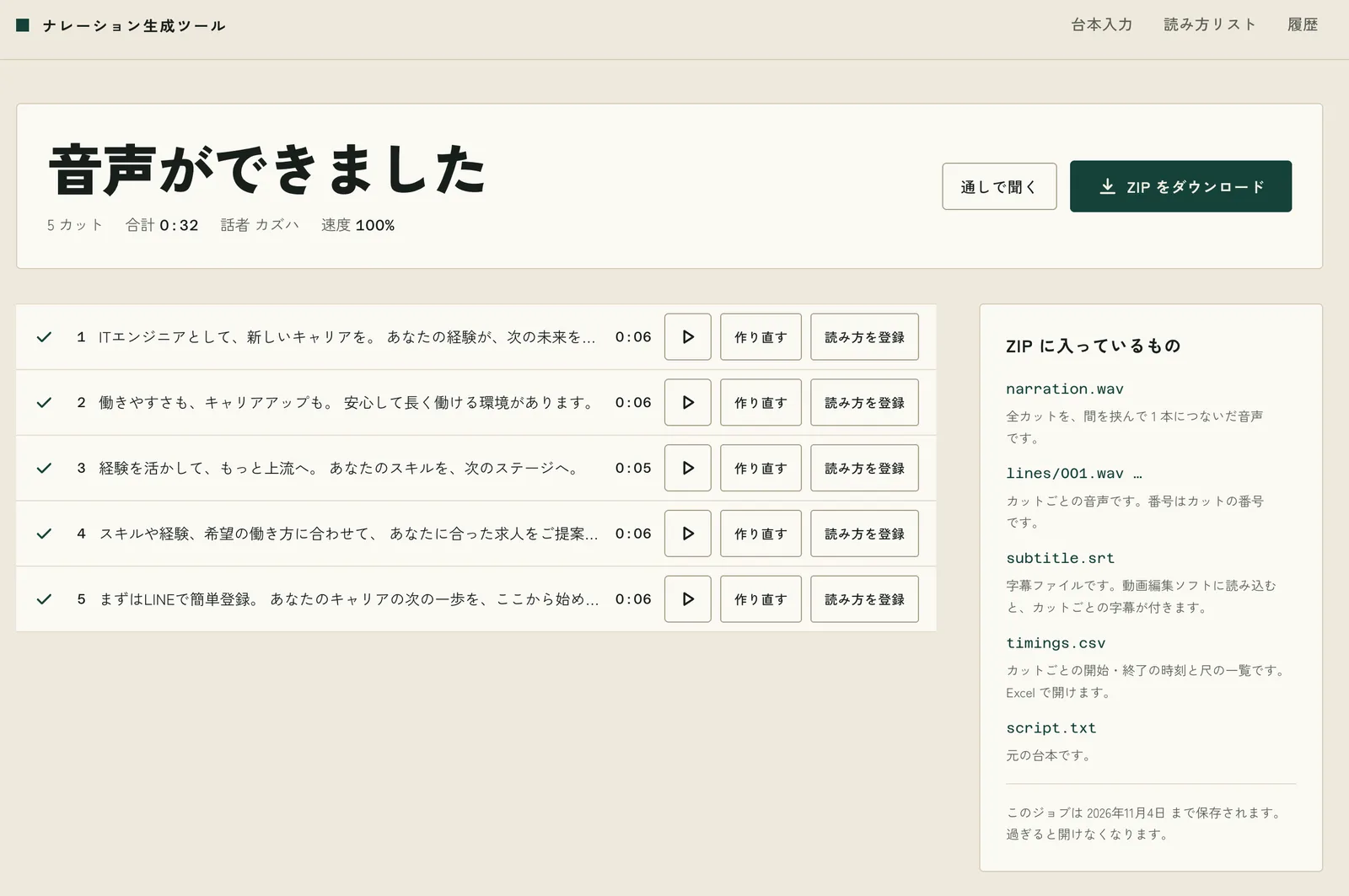Select the narration.wav file name
The height and width of the screenshot is (896, 1349).
tap(1064, 389)
